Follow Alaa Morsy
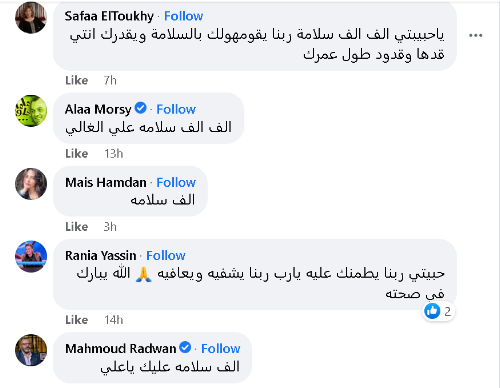Viewport: 500px width, 388px height. click(176, 109)
